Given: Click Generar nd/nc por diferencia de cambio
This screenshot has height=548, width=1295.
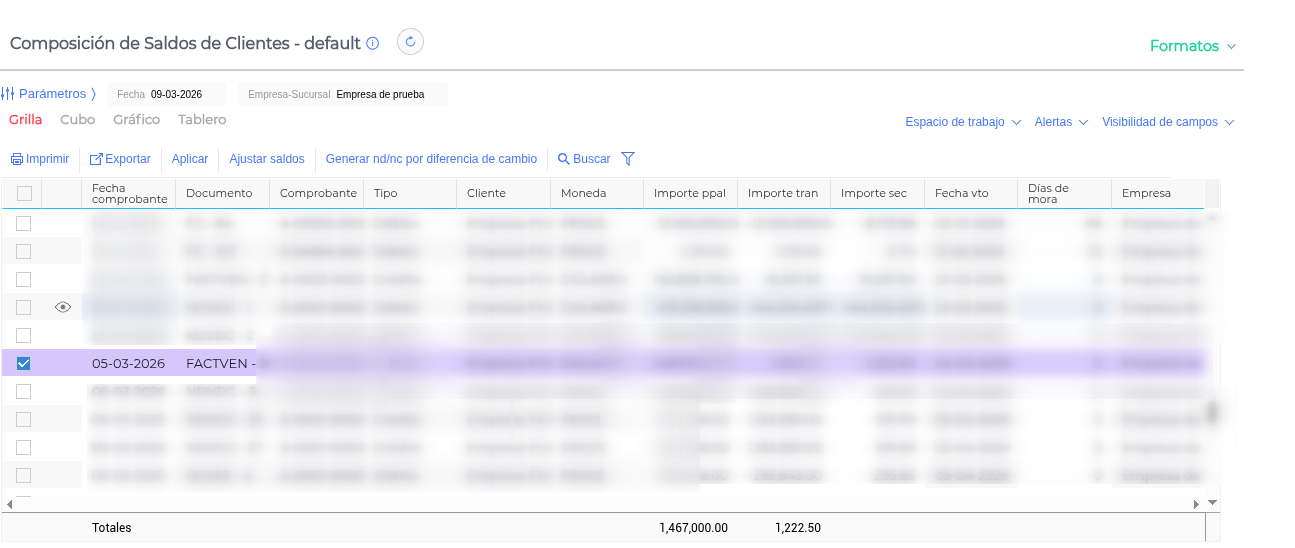Looking at the screenshot, I should 431,159.
